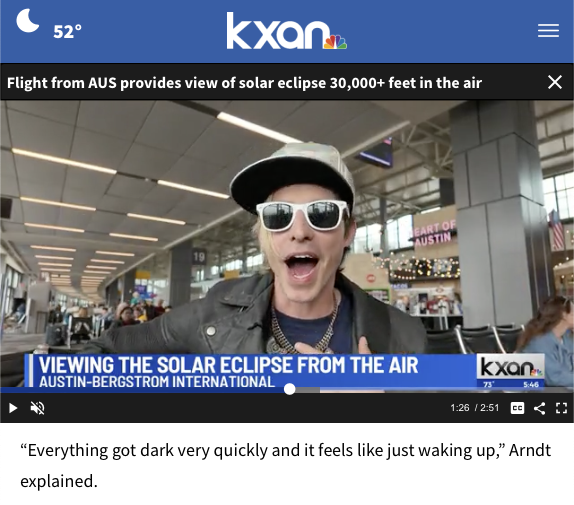This screenshot has height=505, width=574.
Task: Open weather via moon icon
Action: (x=27, y=21)
